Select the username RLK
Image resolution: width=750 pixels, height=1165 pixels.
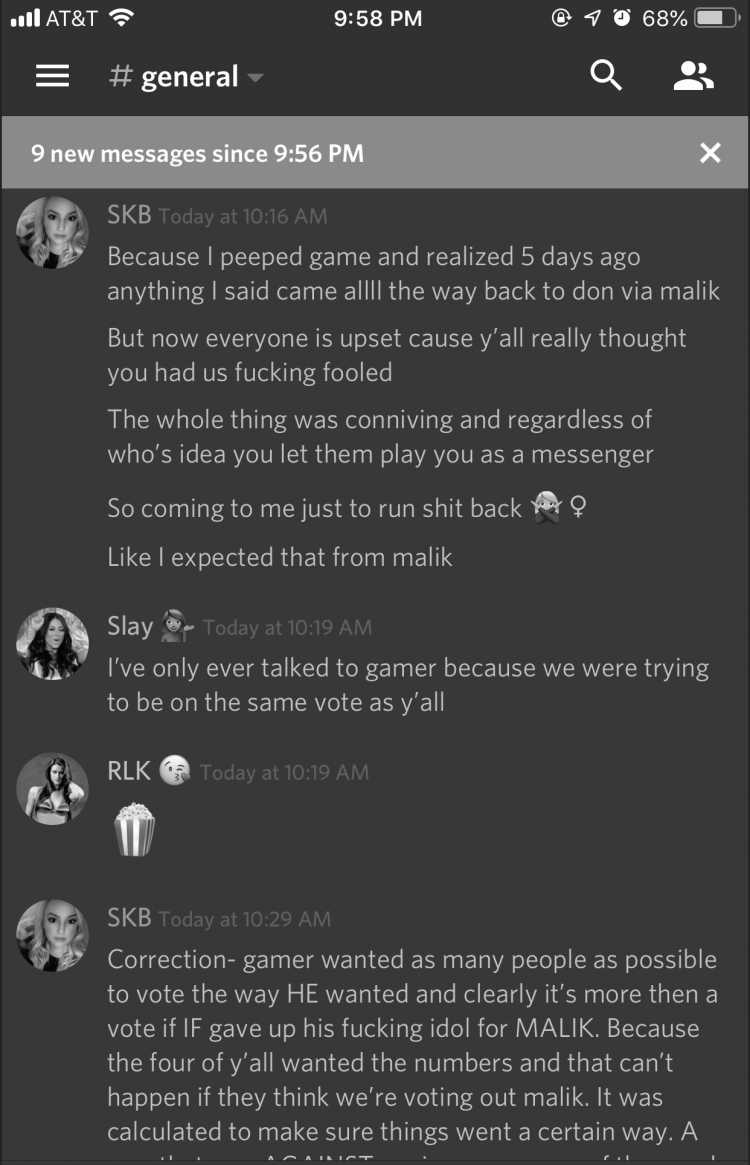click(x=129, y=771)
